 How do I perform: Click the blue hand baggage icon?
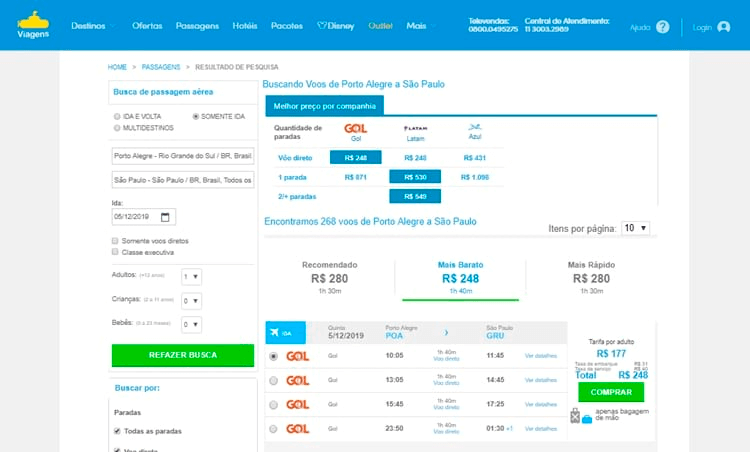tap(587, 419)
